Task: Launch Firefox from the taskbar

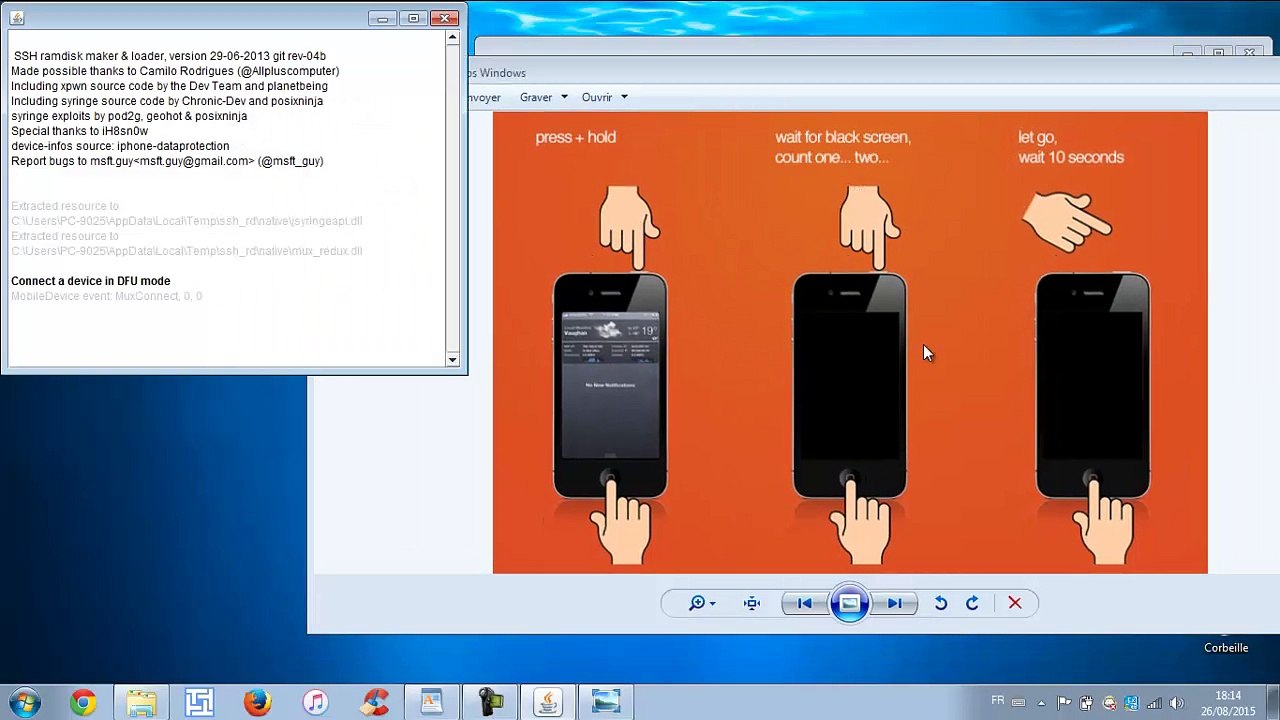Action: [257, 703]
